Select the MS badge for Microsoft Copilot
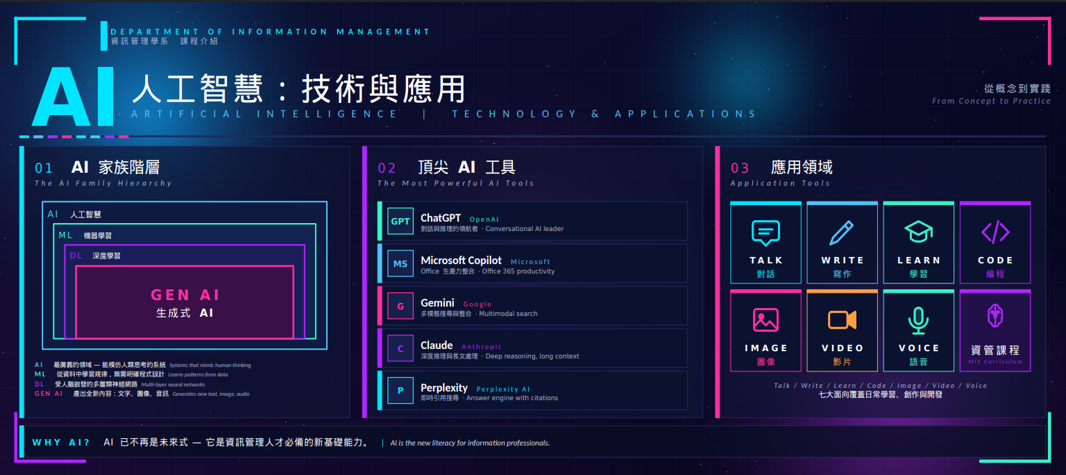 click(x=400, y=264)
